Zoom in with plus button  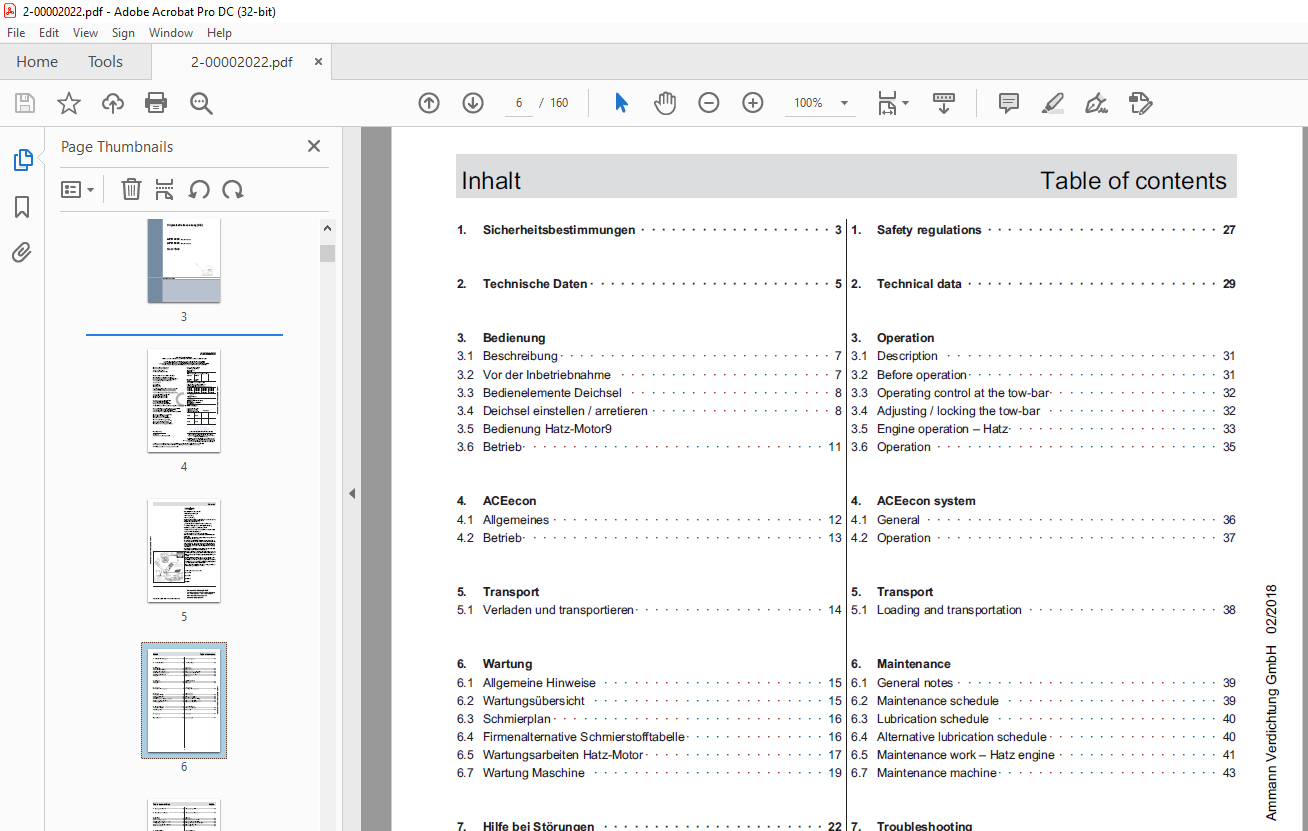pos(753,103)
